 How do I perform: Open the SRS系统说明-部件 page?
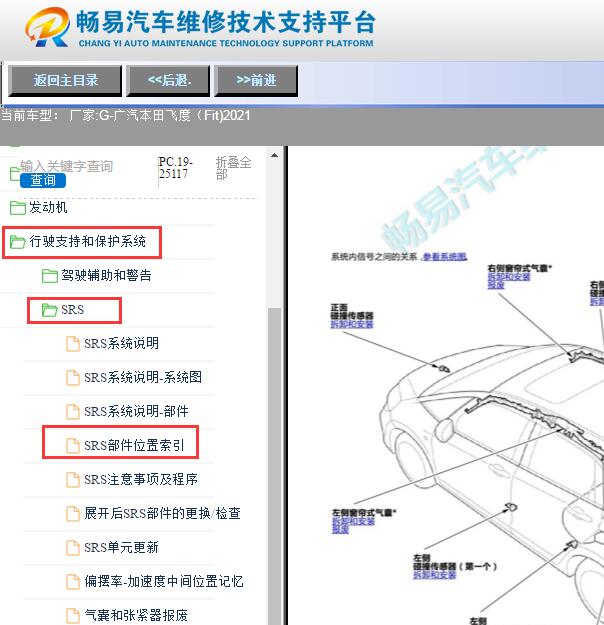[136, 411]
